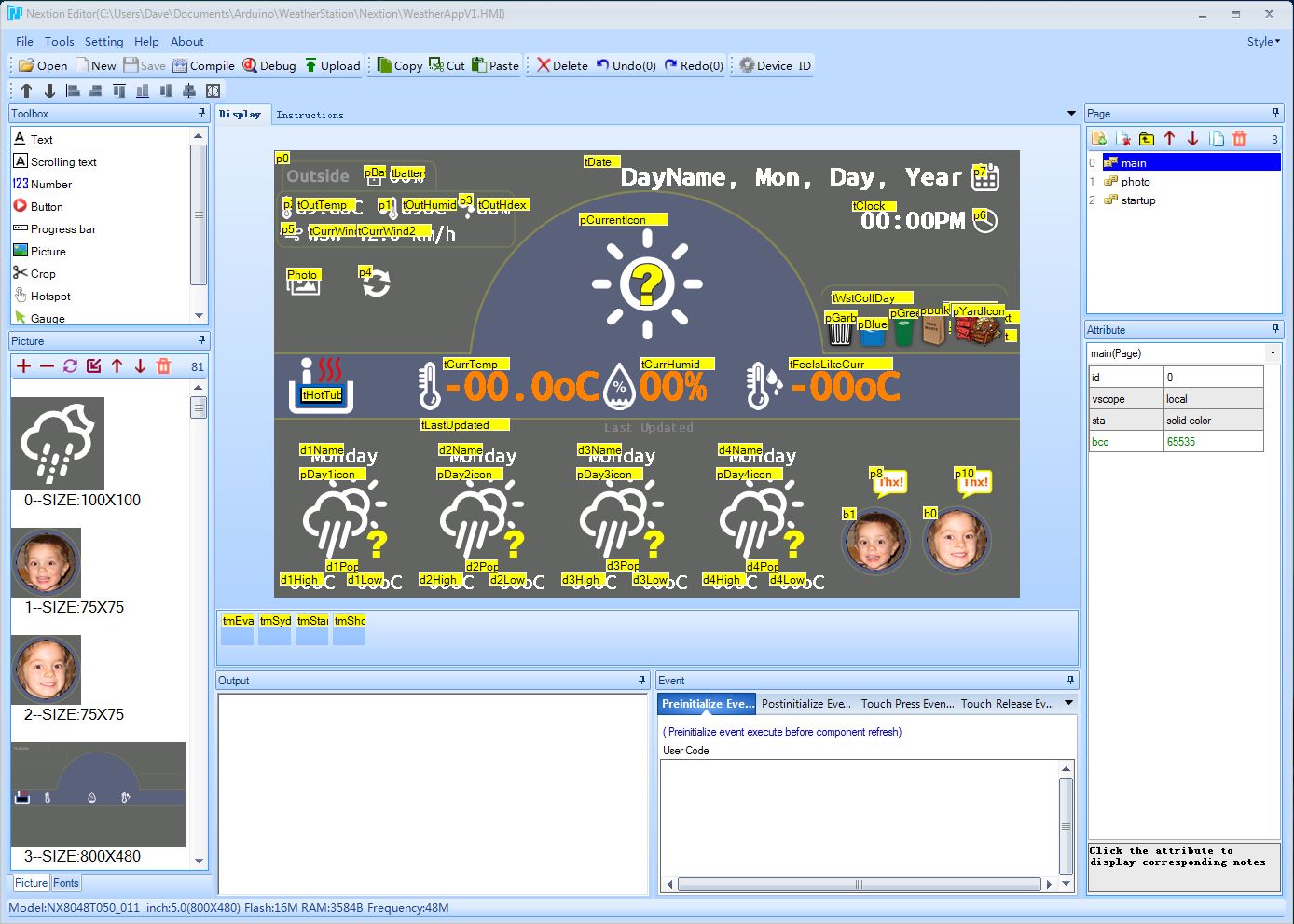Click the bco attribute value 65535
1294x924 pixels.
1213,442
